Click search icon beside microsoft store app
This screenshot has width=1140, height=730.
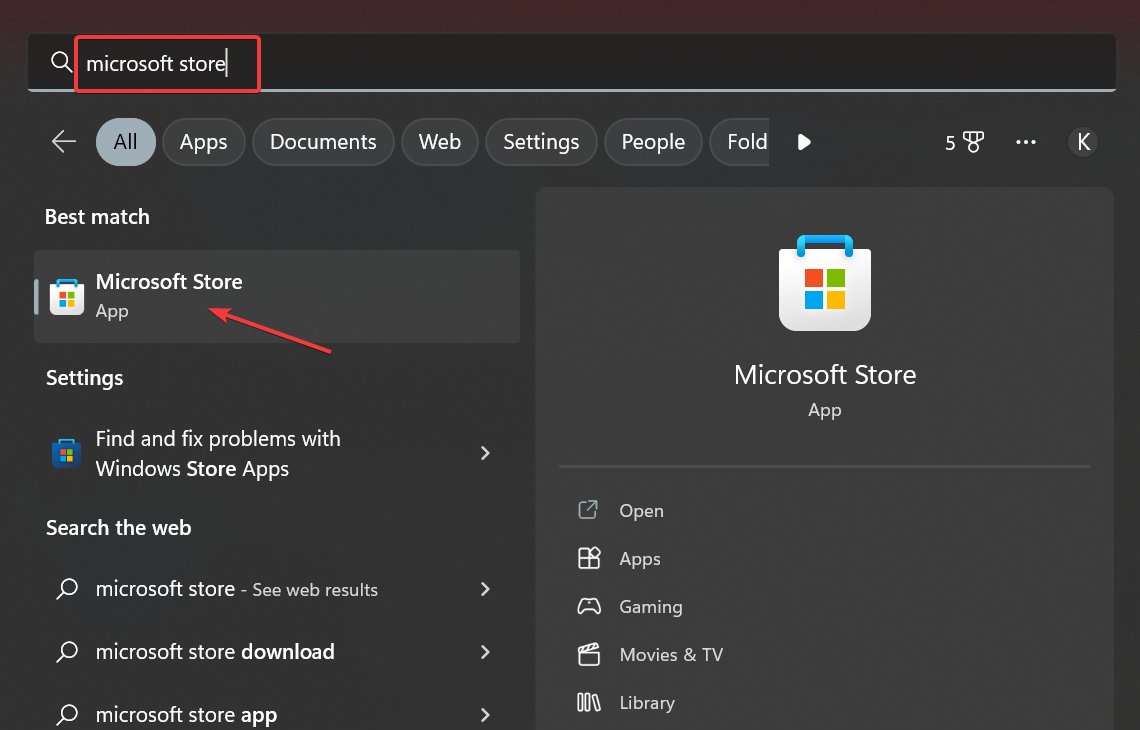click(x=67, y=714)
